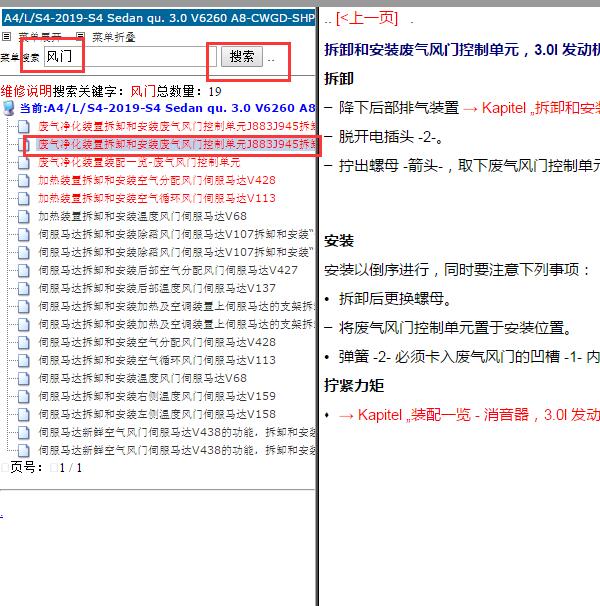Open 伺服马达拆卸和安装空气循环风门伺服马达V113 entry
Viewport: 600px width, 606px height.
157,360
